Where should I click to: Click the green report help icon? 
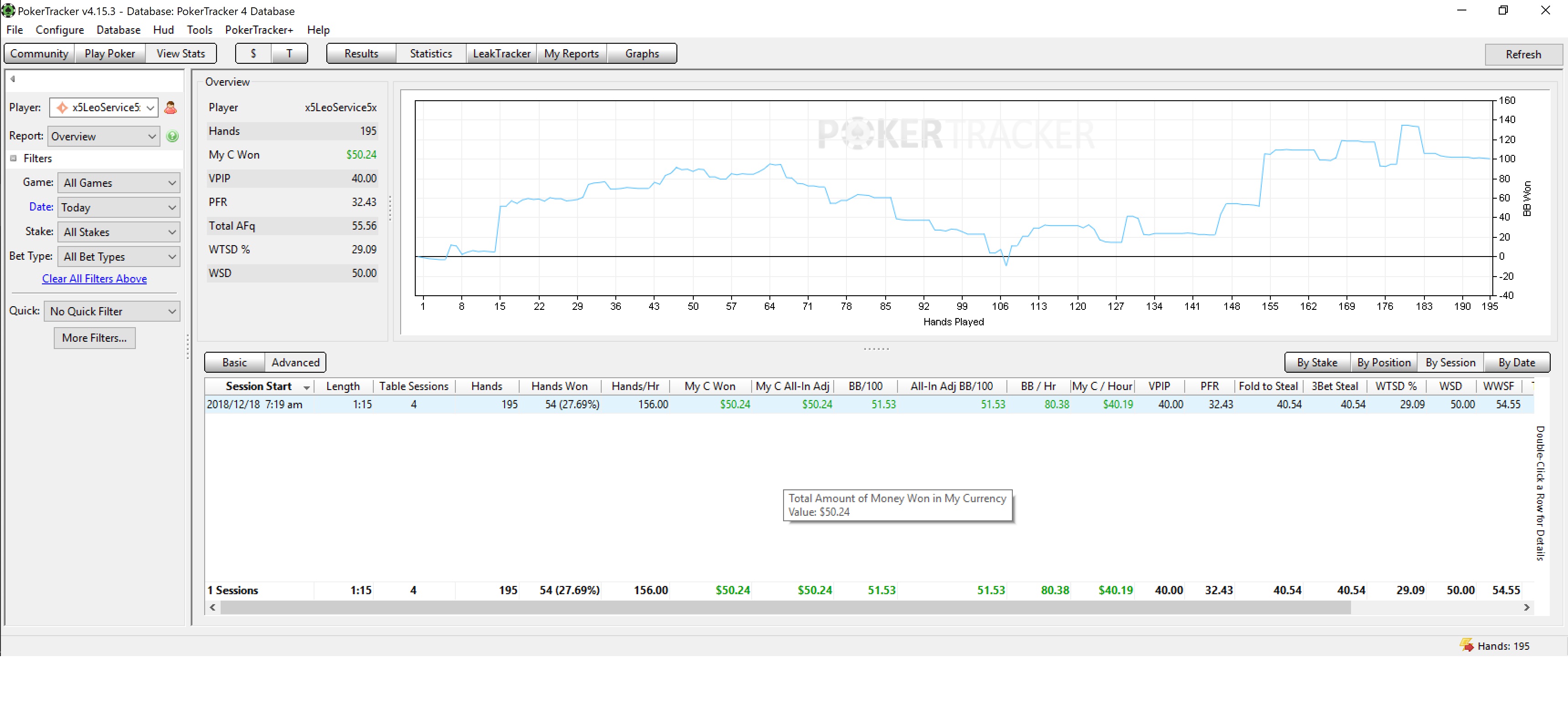point(172,136)
